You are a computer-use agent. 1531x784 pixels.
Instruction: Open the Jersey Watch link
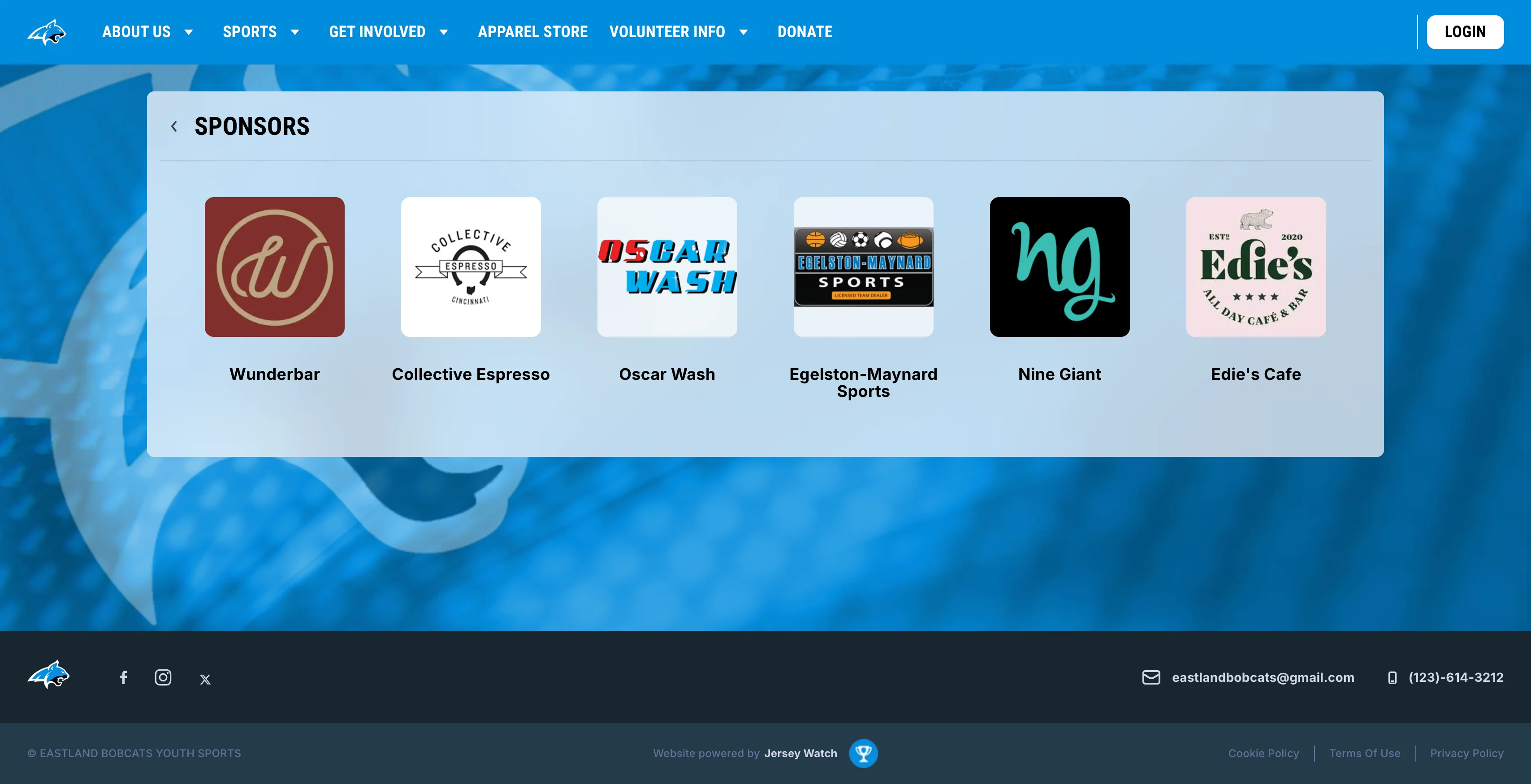pyautogui.click(x=800, y=753)
